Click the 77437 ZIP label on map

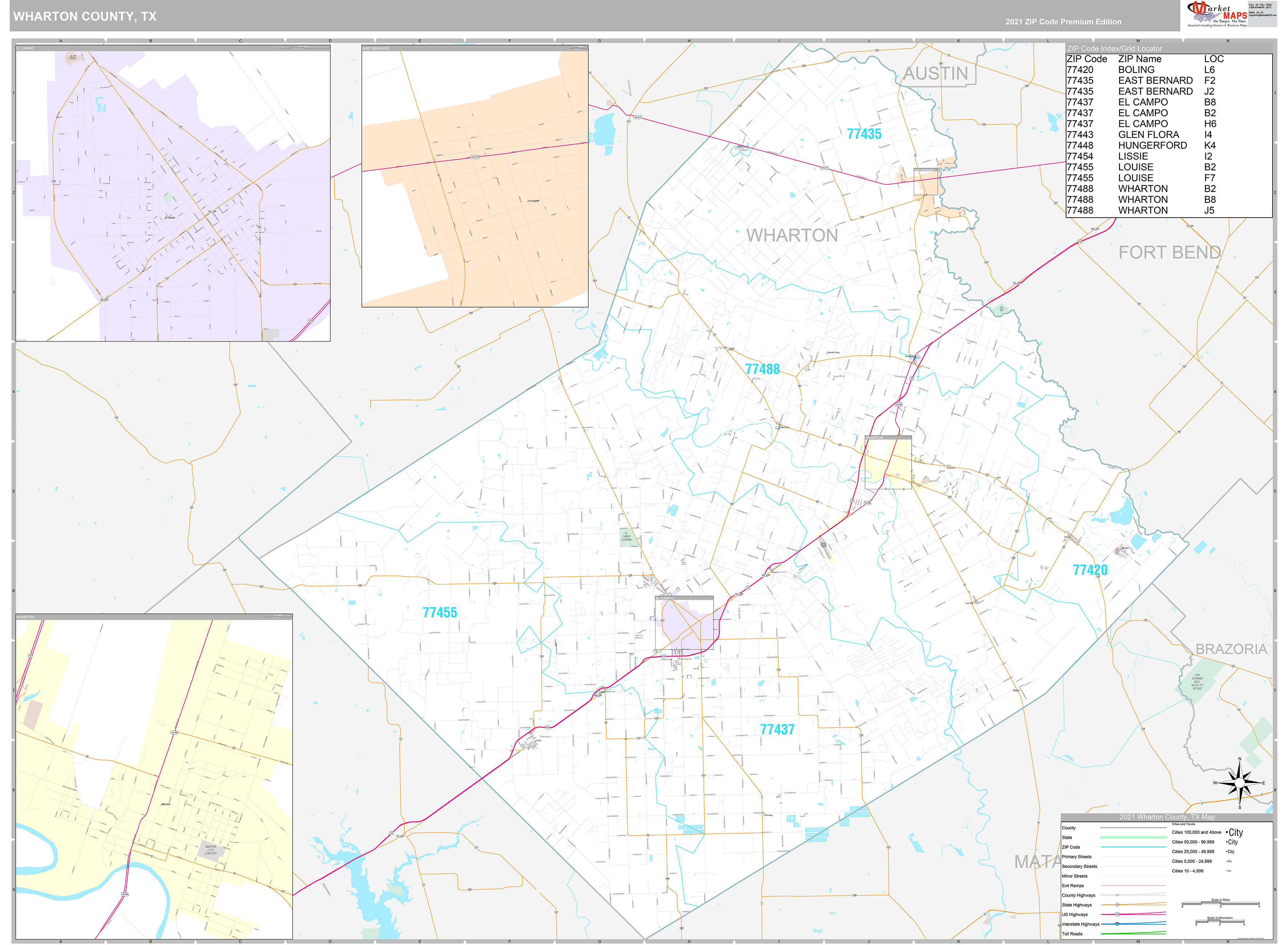click(777, 729)
